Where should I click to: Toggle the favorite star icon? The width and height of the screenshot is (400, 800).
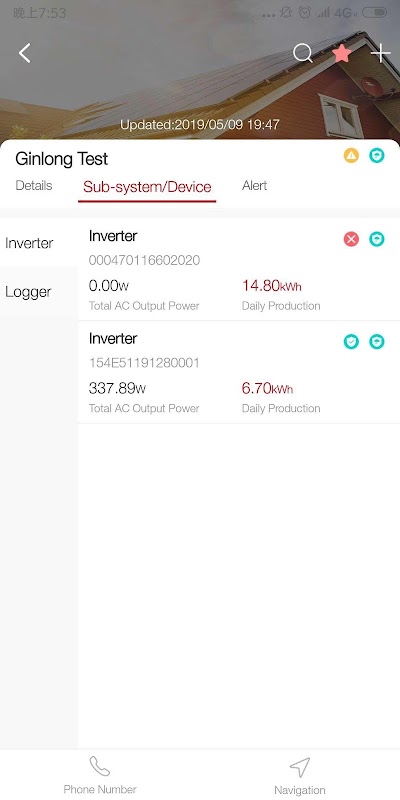click(342, 53)
